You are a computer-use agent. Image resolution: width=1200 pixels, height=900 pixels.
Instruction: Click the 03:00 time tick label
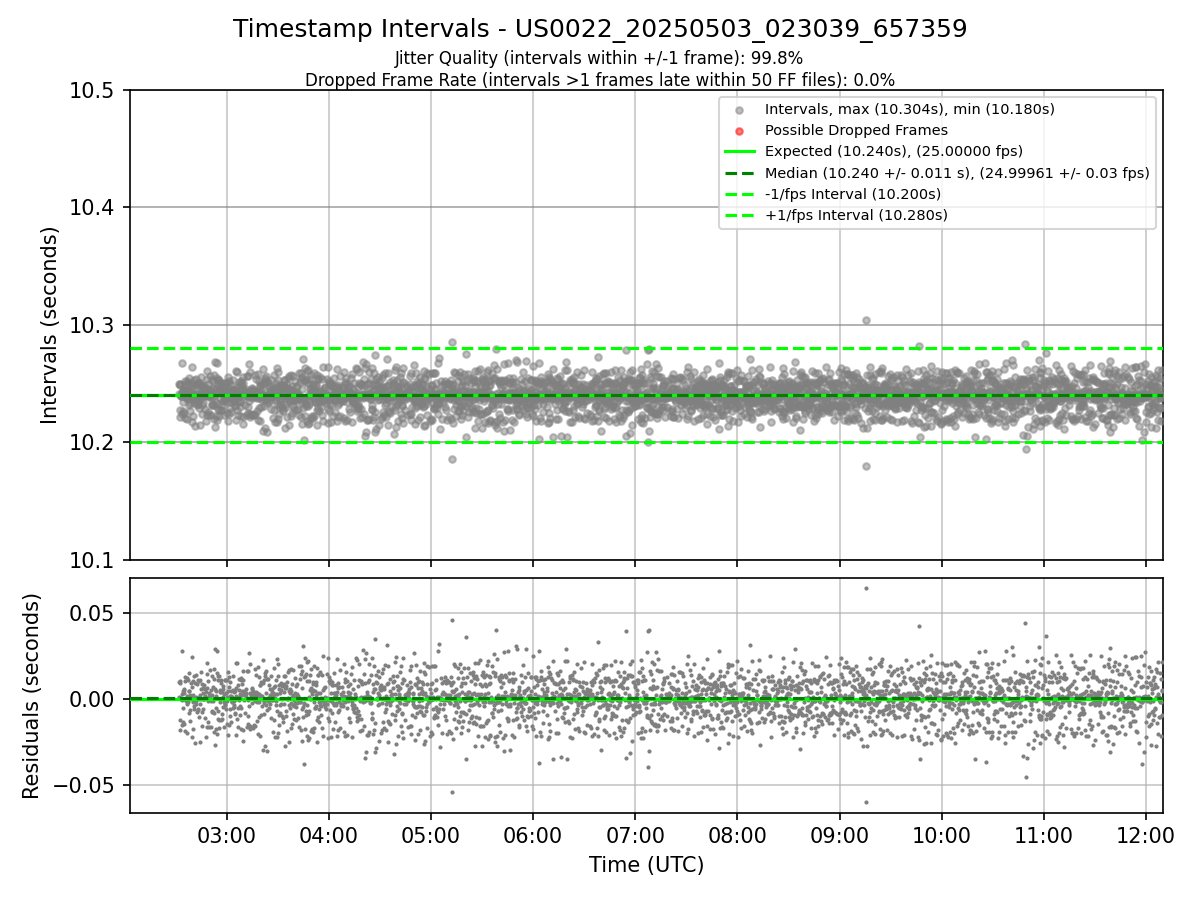click(x=227, y=836)
